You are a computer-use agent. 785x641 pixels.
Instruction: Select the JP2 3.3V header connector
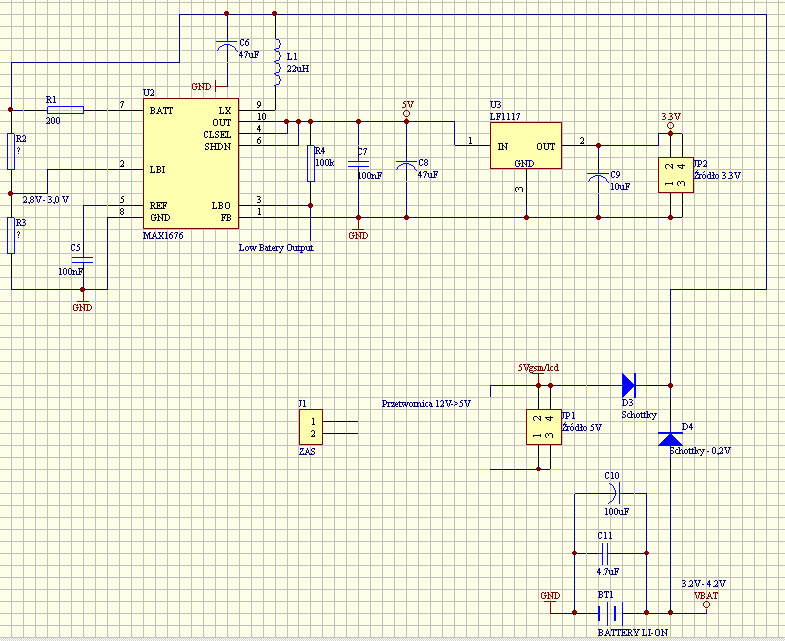(x=676, y=175)
